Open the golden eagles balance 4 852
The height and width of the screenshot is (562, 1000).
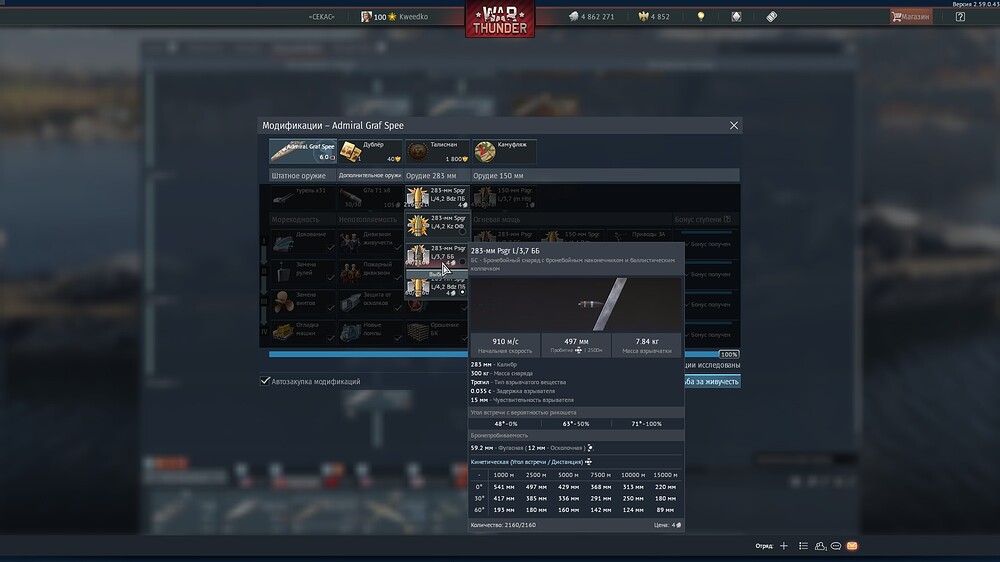click(654, 17)
